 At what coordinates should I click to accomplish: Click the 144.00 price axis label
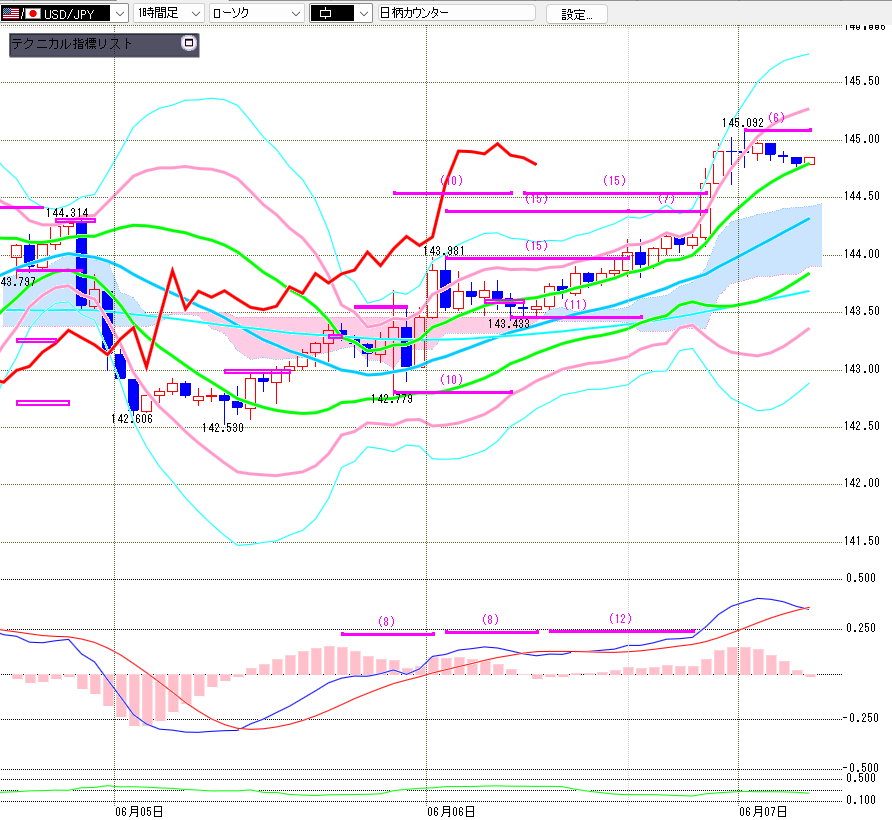pyautogui.click(x=862, y=254)
